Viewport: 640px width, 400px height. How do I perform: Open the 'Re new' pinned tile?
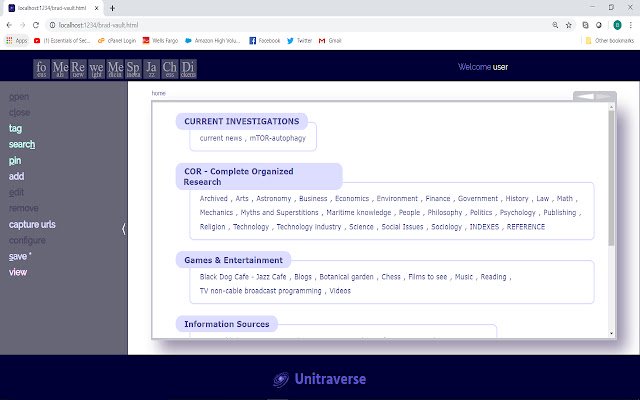[78, 69]
